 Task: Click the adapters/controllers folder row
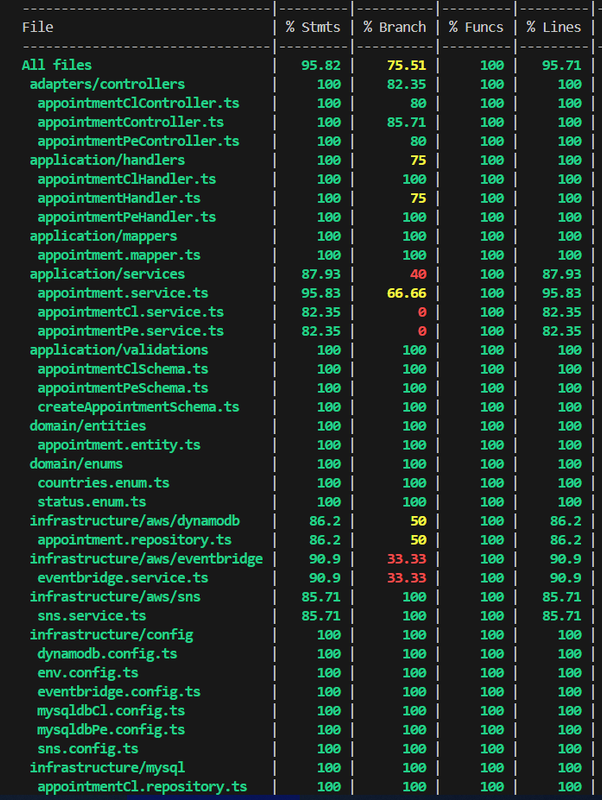click(107, 84)
